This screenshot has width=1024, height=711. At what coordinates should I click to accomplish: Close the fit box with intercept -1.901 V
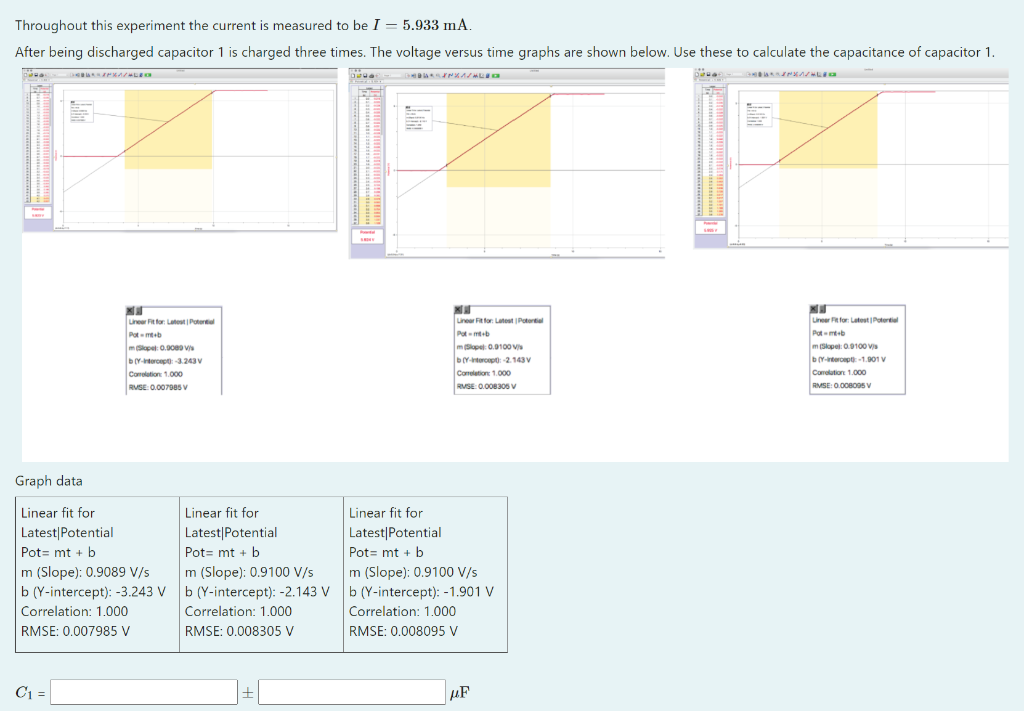(x=814, y=309)
